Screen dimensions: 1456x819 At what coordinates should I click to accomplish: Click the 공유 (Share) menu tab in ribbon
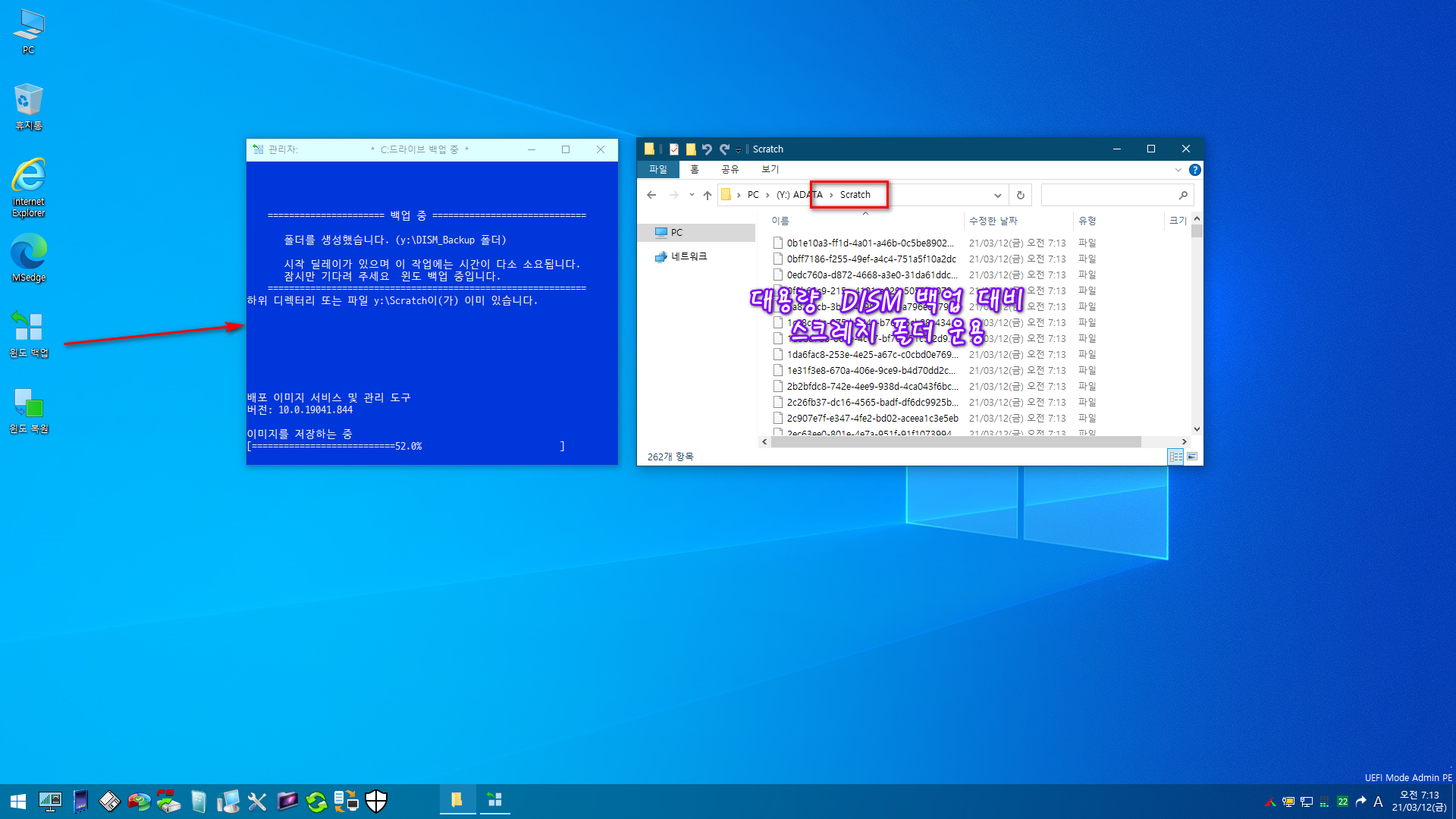[729, 169]
